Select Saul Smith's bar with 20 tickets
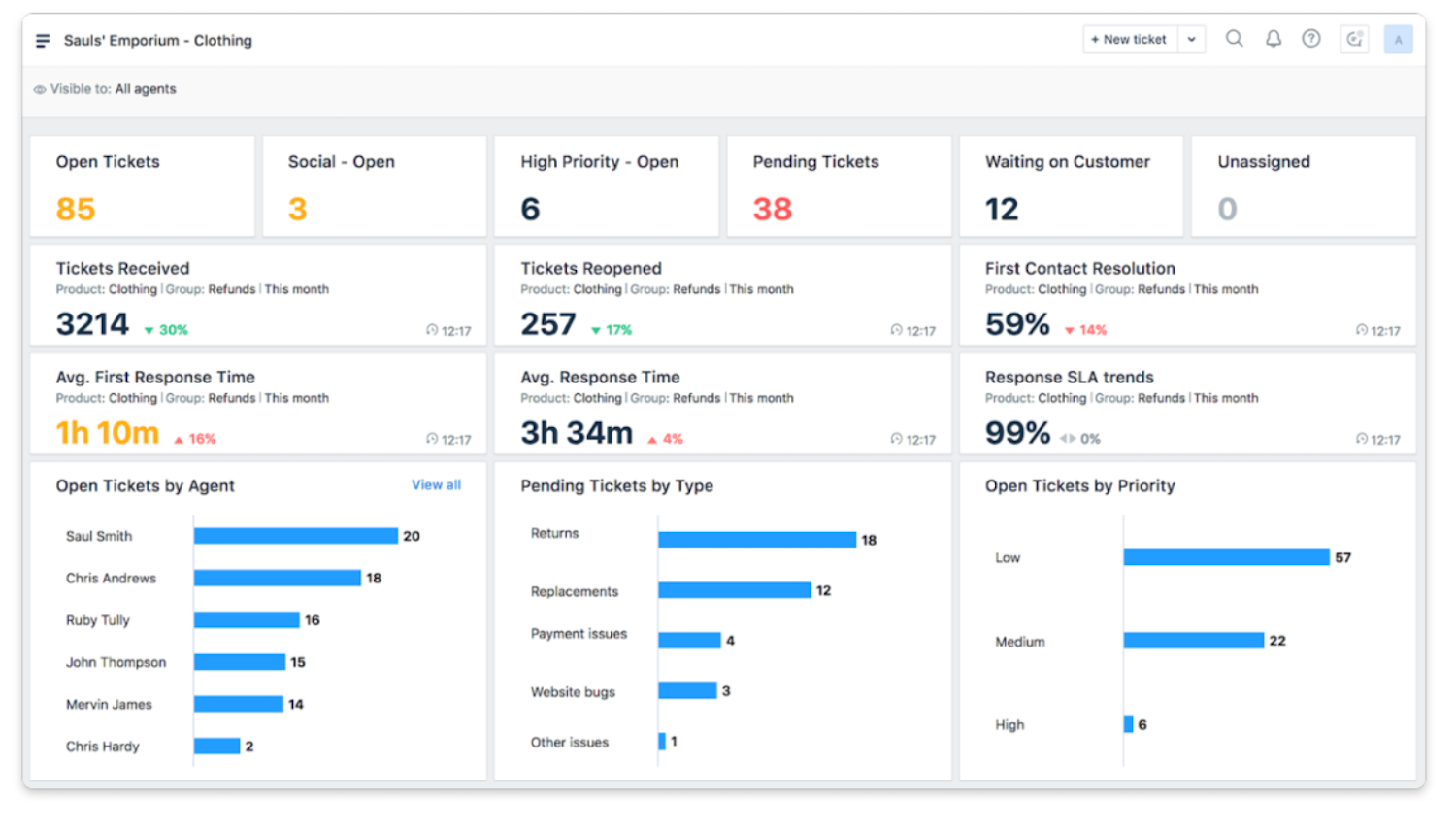The height and width of the screenshot is (830, 1456). [x=296, y=536]
